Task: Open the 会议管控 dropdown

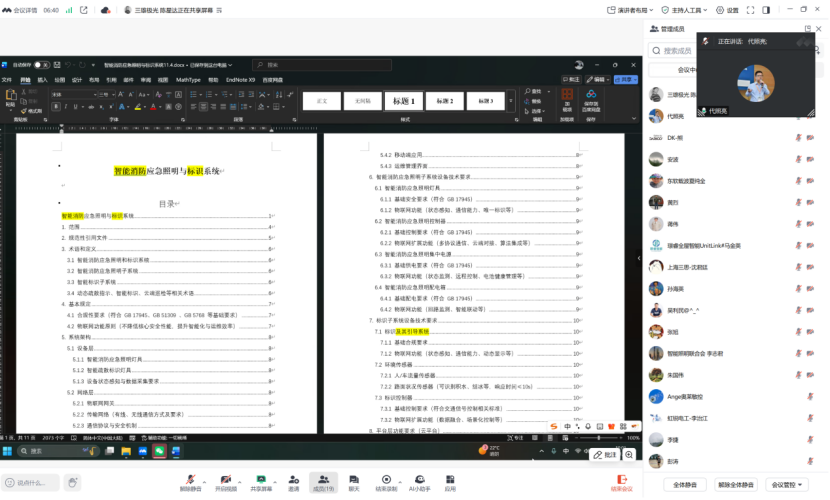Action: coord(791,485)
